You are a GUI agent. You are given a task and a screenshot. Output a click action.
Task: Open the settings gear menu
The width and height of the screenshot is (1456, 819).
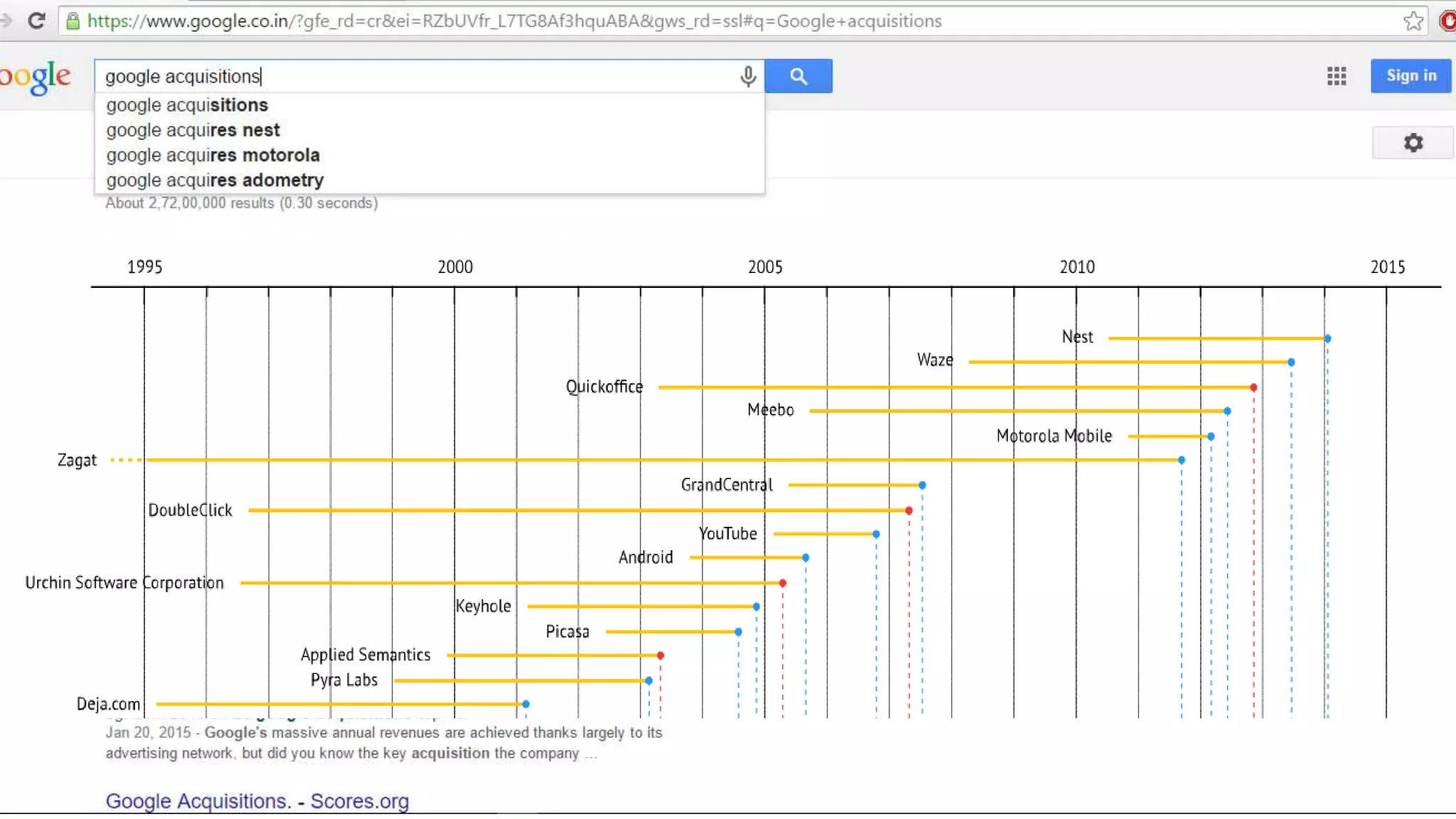(1413, 143)
